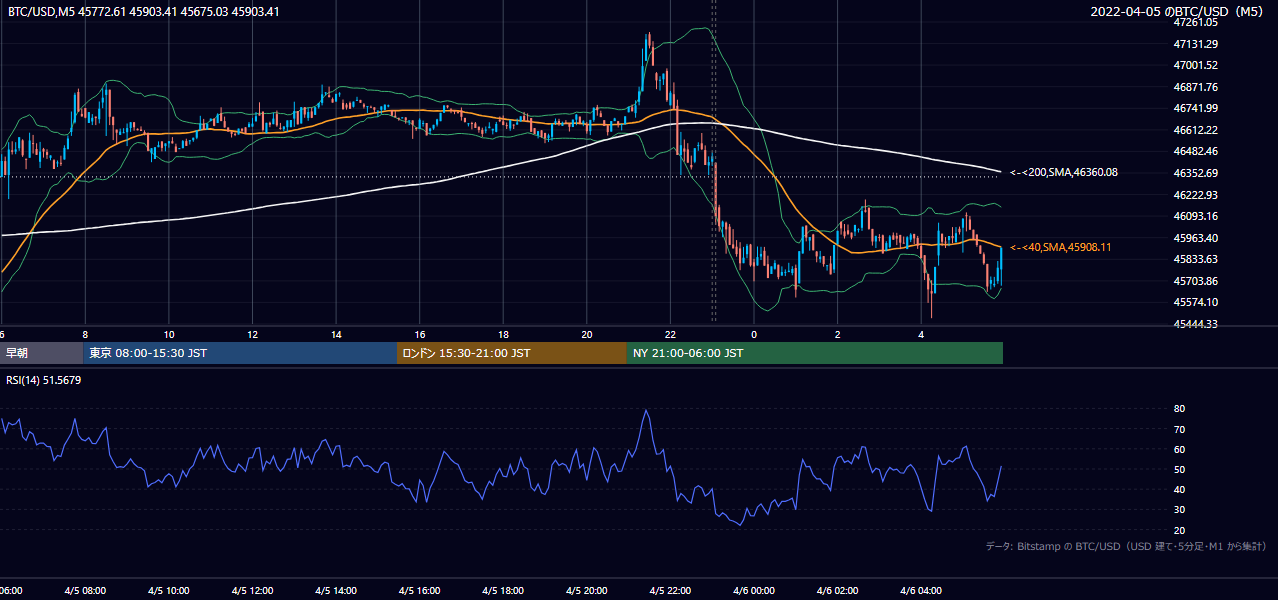Click the bottom axis label 4/5 16:00

[x=420, y=591]
